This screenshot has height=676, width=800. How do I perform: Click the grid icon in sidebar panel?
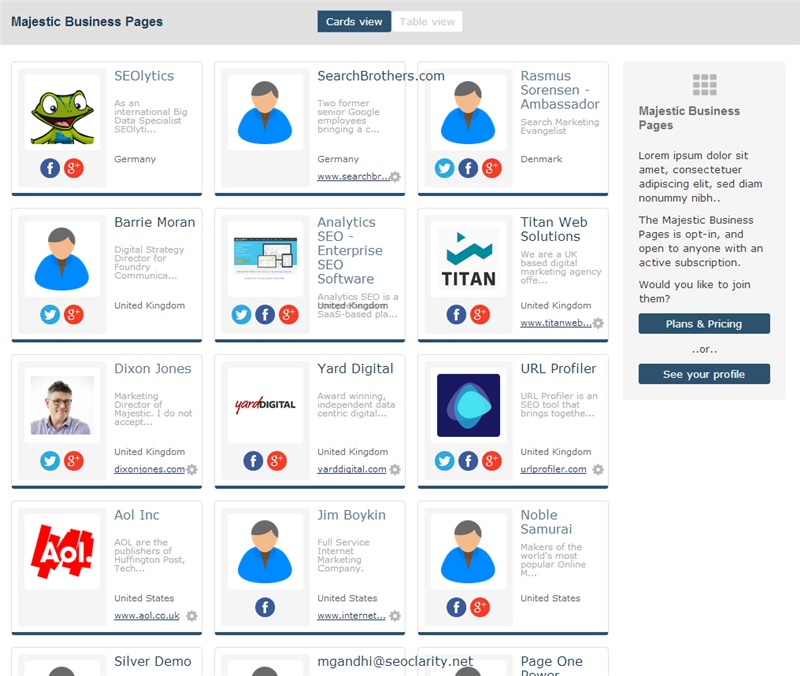[705, 85]
